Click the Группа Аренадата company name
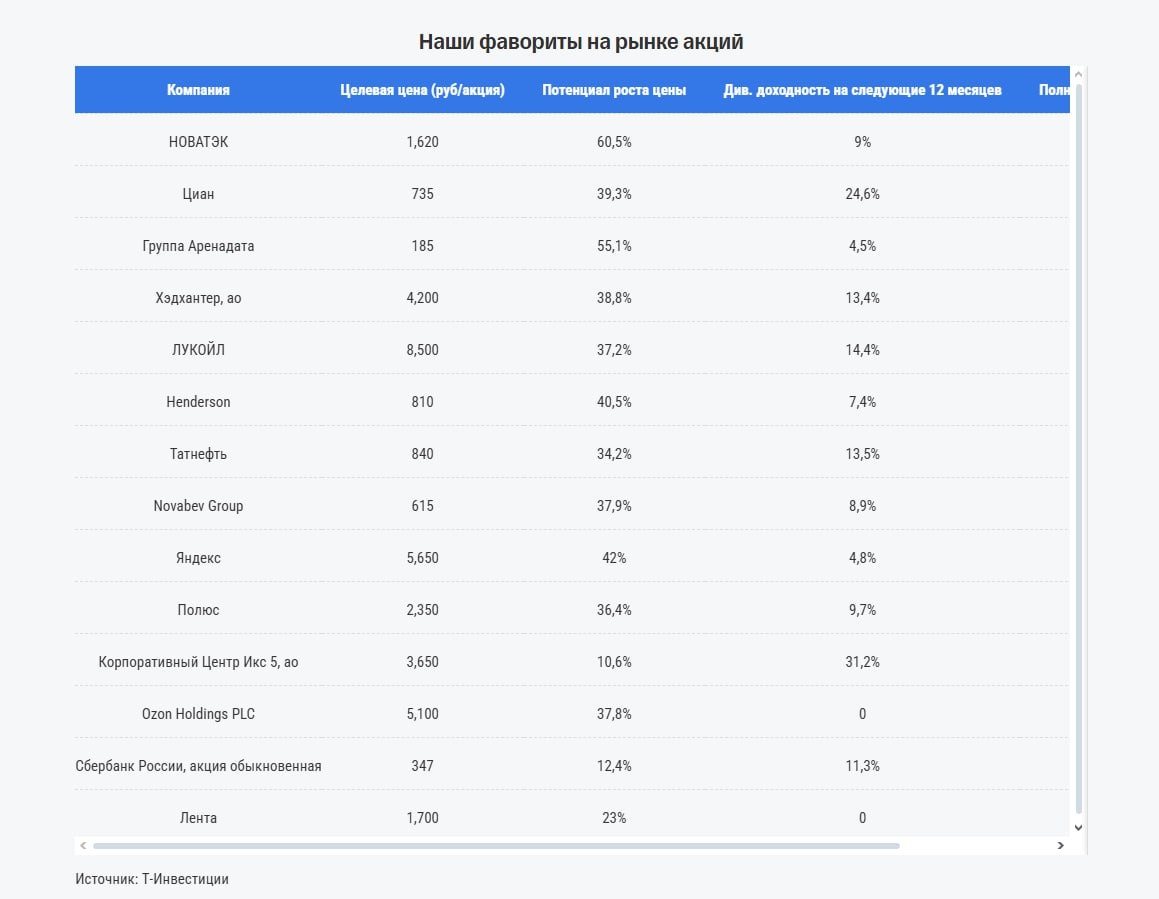The height and width of the screenshot is (899, 1159). pyautogui.click(x=198, y=246)
